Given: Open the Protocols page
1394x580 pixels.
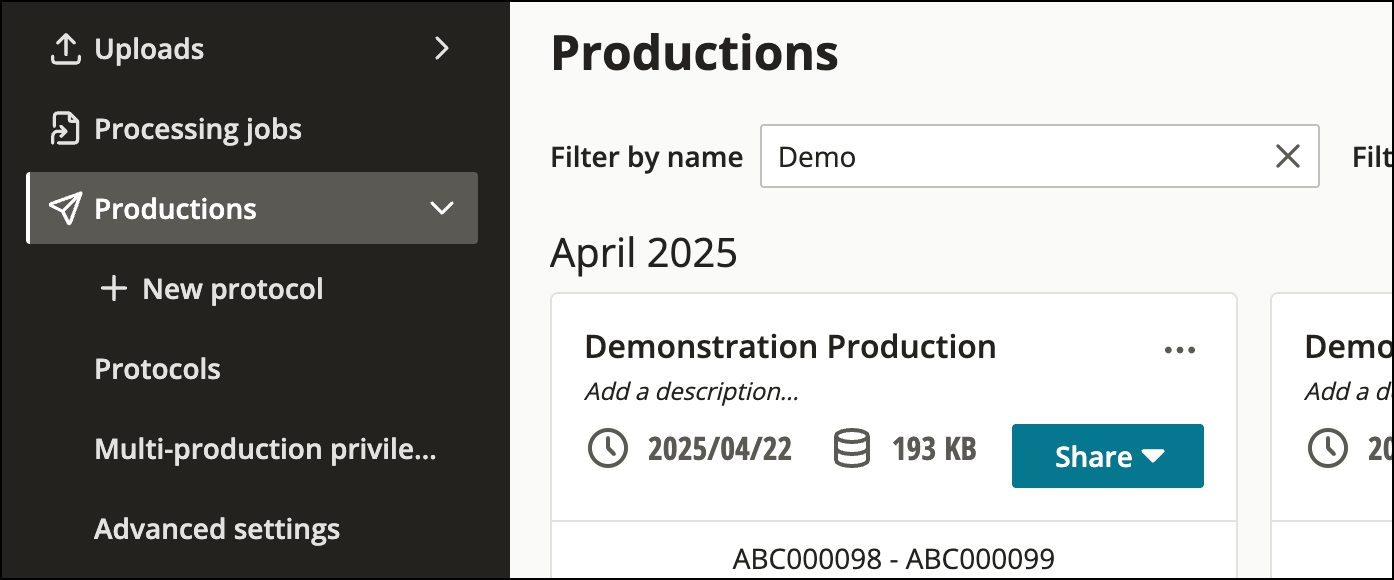Looking at the screenshot, I should [x=158, y=369].
